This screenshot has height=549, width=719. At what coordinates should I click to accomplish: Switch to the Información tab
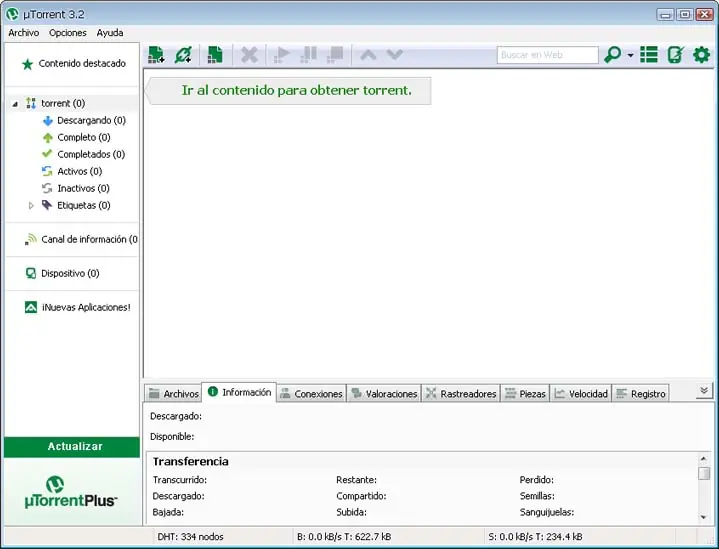(239, 393)
